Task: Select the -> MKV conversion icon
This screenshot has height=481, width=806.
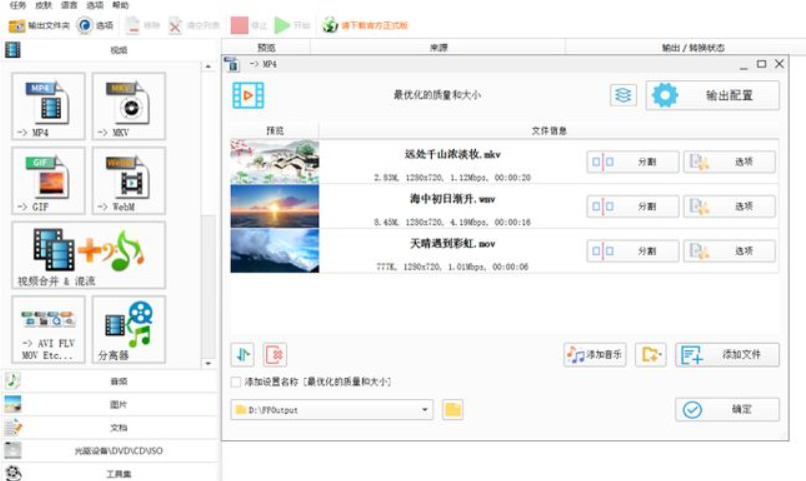Action: [x=129, y=106]
